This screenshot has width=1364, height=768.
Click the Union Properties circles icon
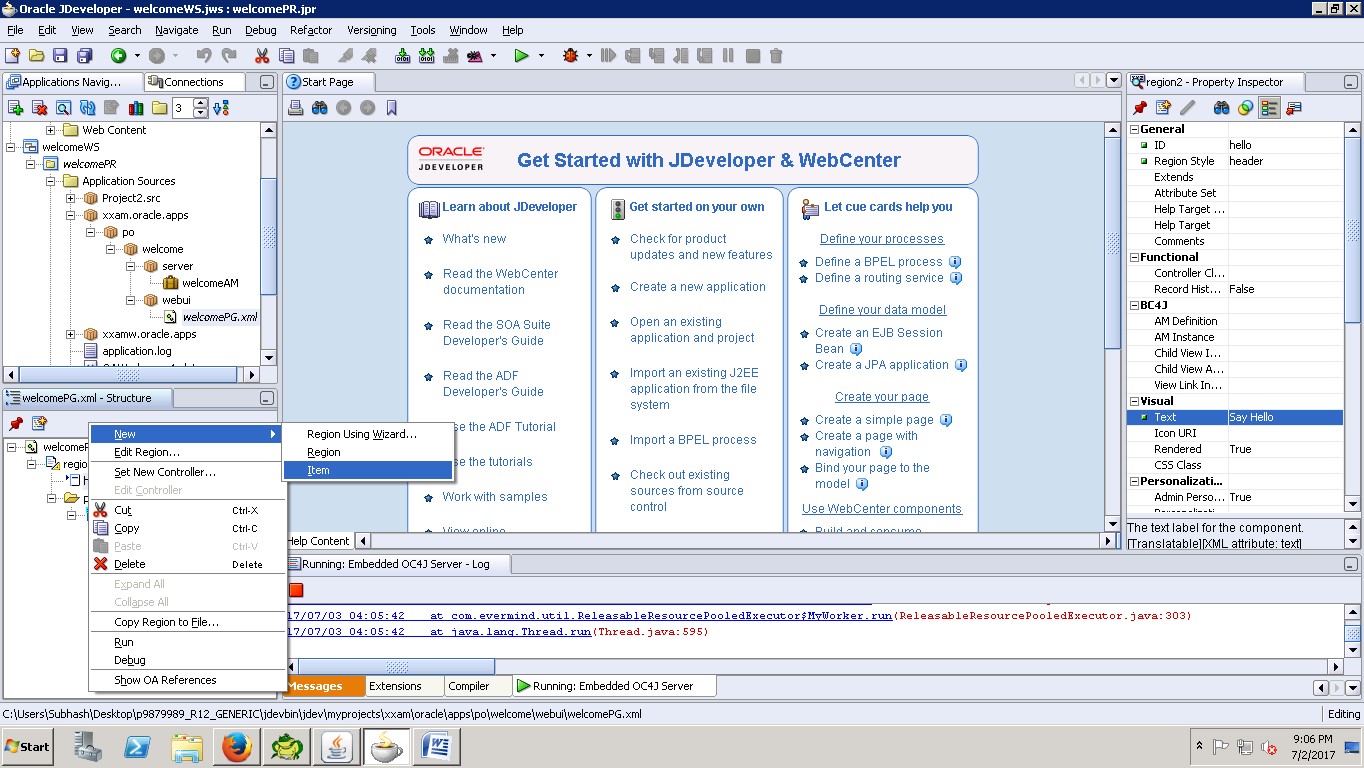pos(1245,108)
